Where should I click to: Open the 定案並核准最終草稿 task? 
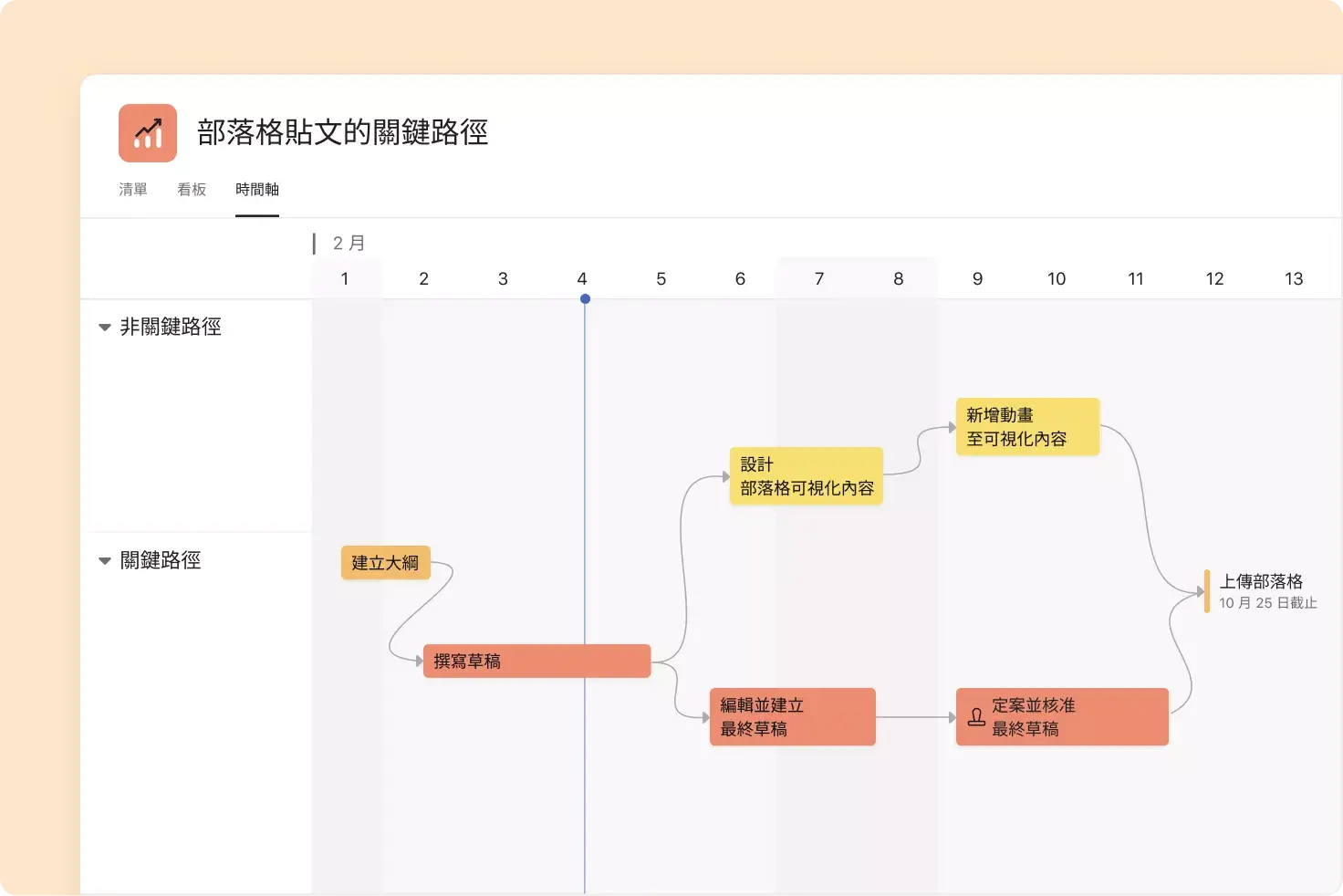pos(1062,716)
